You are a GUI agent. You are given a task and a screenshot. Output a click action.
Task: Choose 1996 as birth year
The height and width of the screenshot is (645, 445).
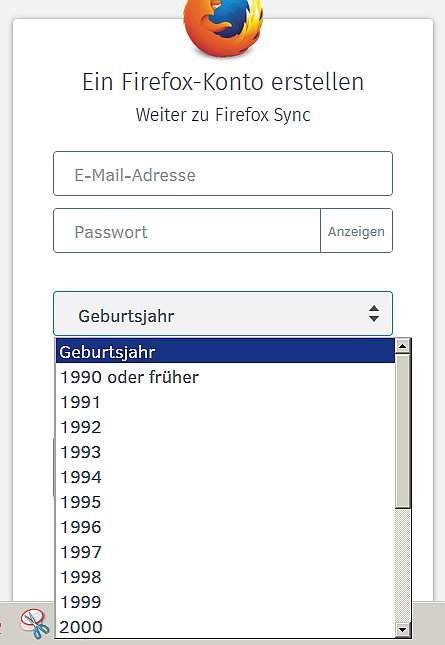[x=225, y=527]
